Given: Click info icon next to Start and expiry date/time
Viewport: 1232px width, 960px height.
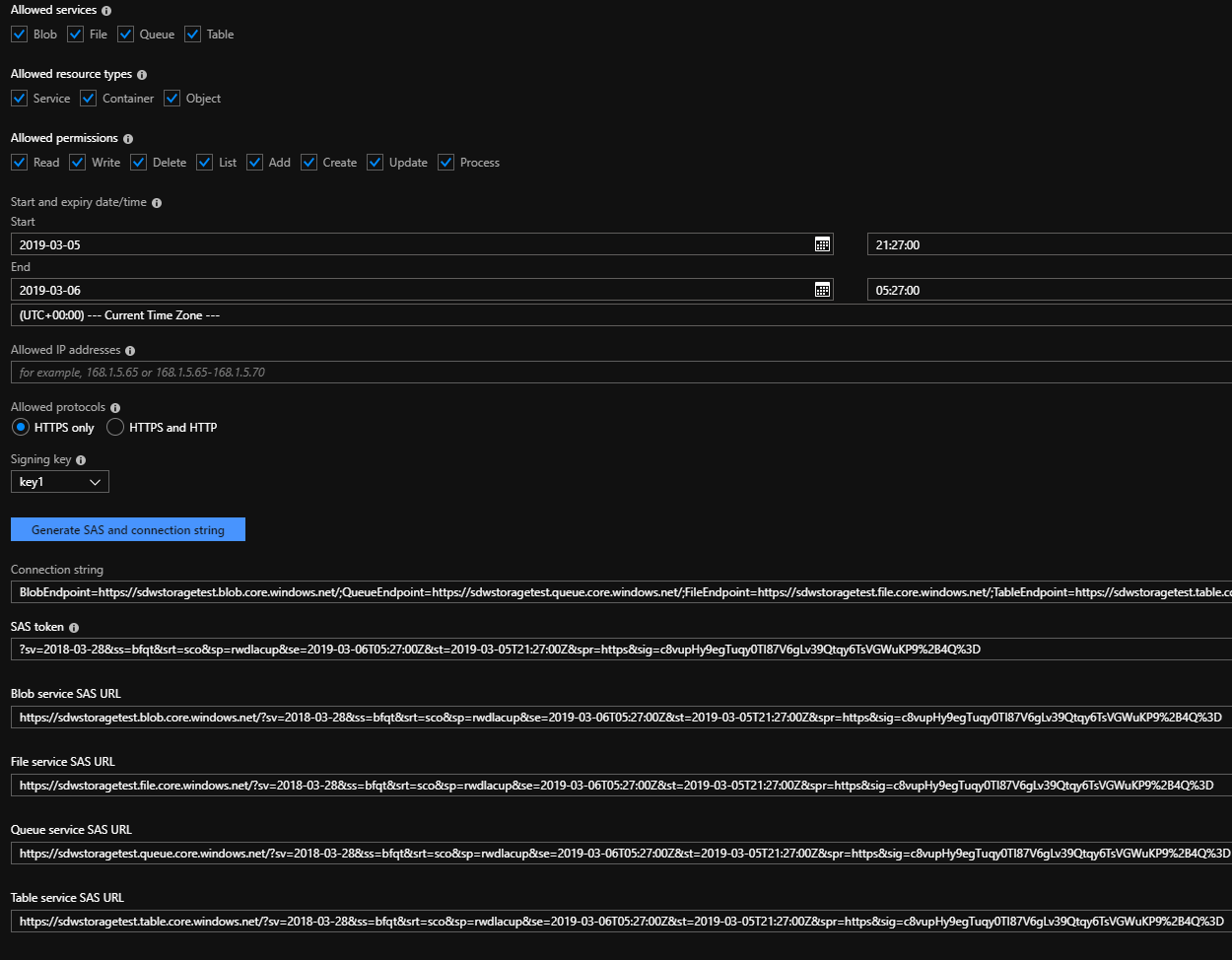Looking at the screenshot, I should tap(157, 203).
